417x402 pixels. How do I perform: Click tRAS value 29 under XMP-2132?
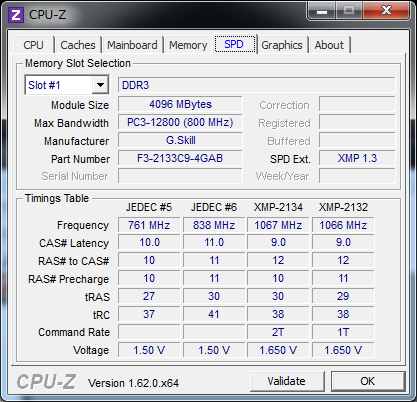pyautogui.click(x=343, y=296)
